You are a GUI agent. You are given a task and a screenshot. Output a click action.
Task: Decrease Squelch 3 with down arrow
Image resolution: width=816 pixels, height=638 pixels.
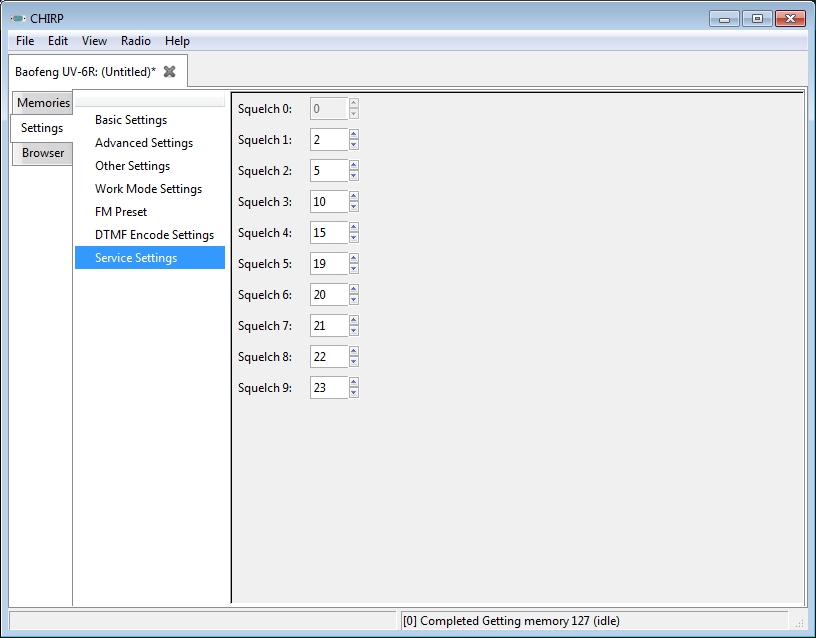click(354, 207)
